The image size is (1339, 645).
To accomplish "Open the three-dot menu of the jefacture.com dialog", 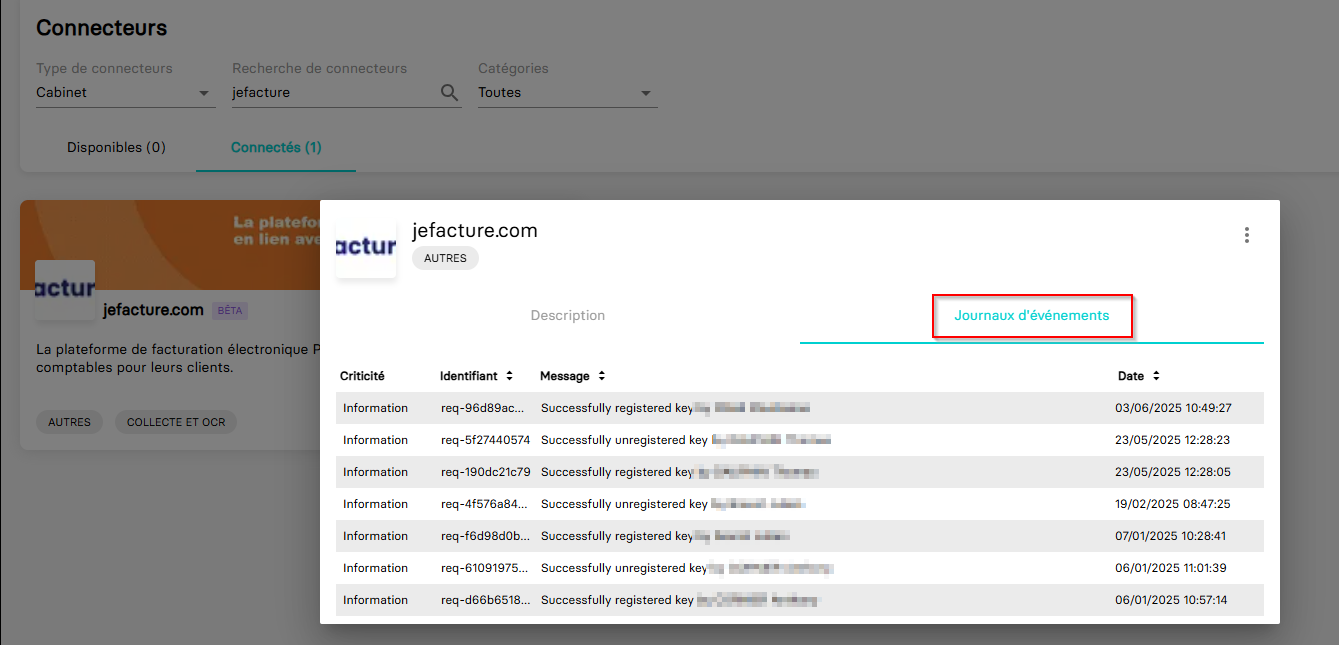I will (1246, 235).
